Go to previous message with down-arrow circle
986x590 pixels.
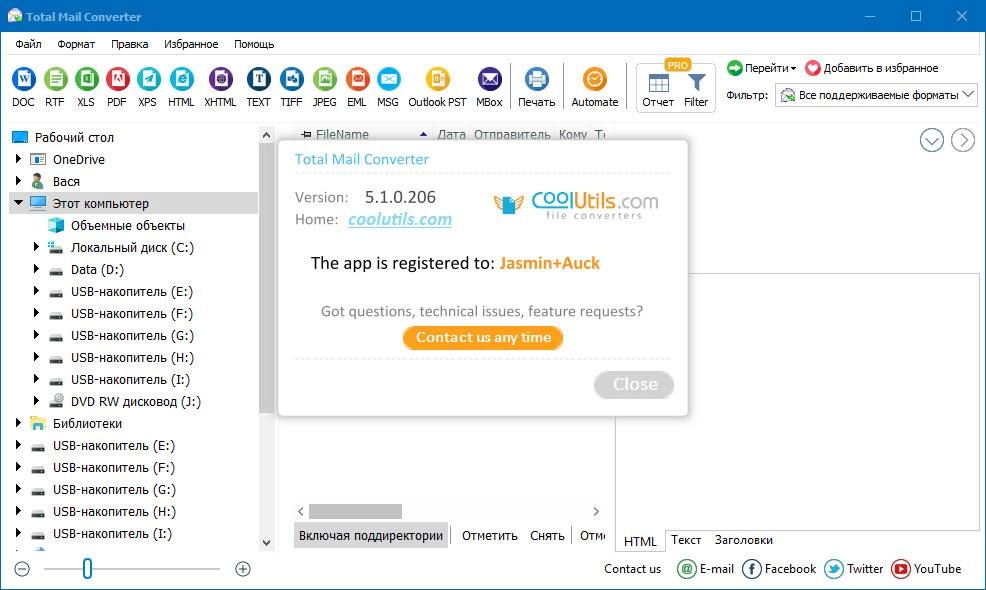[x=931, y=140]
